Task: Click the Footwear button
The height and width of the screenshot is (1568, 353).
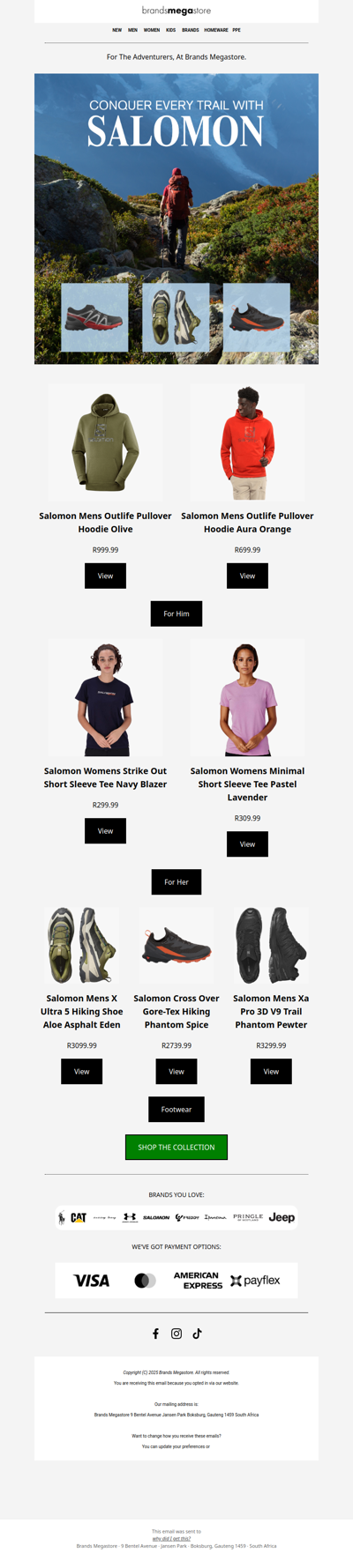Action: [176, 1109]
